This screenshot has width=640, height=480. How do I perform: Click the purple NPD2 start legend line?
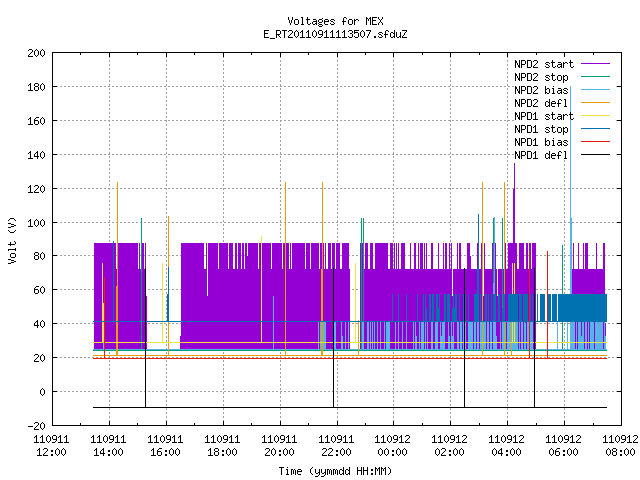(595, 64)
